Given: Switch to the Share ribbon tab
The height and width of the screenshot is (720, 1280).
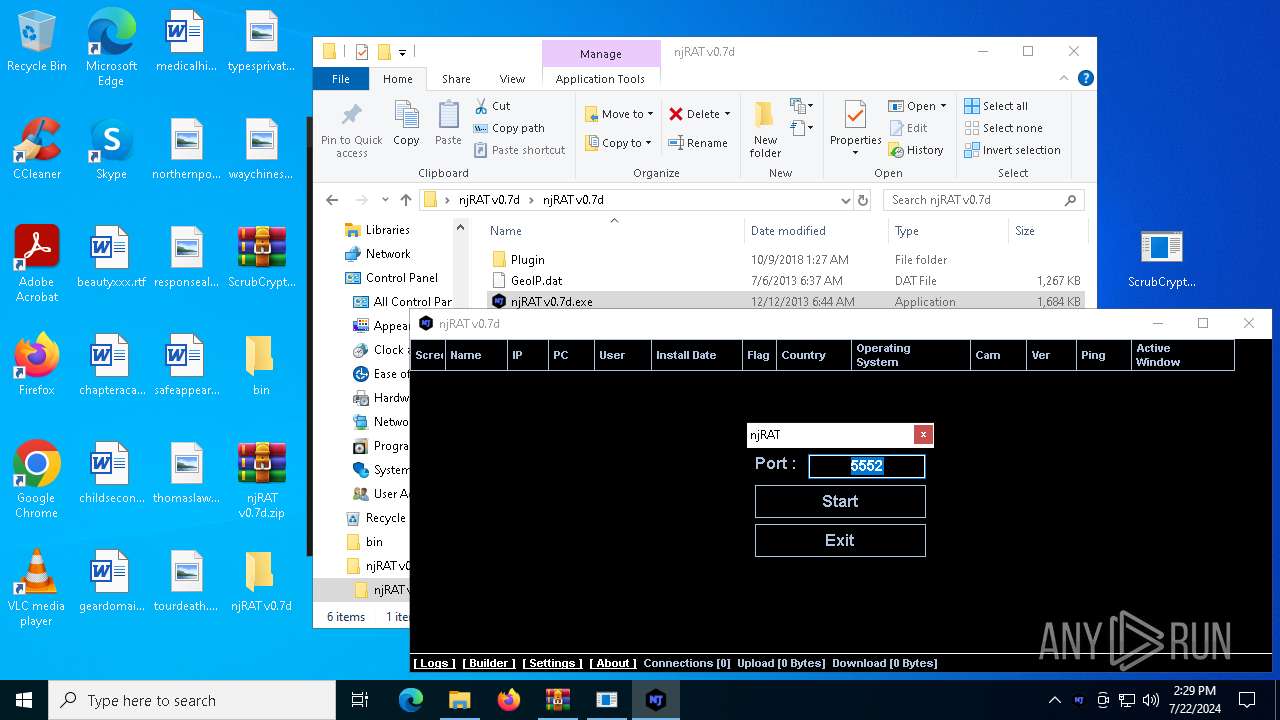Looking at the screenshot, I should point(456,79).
